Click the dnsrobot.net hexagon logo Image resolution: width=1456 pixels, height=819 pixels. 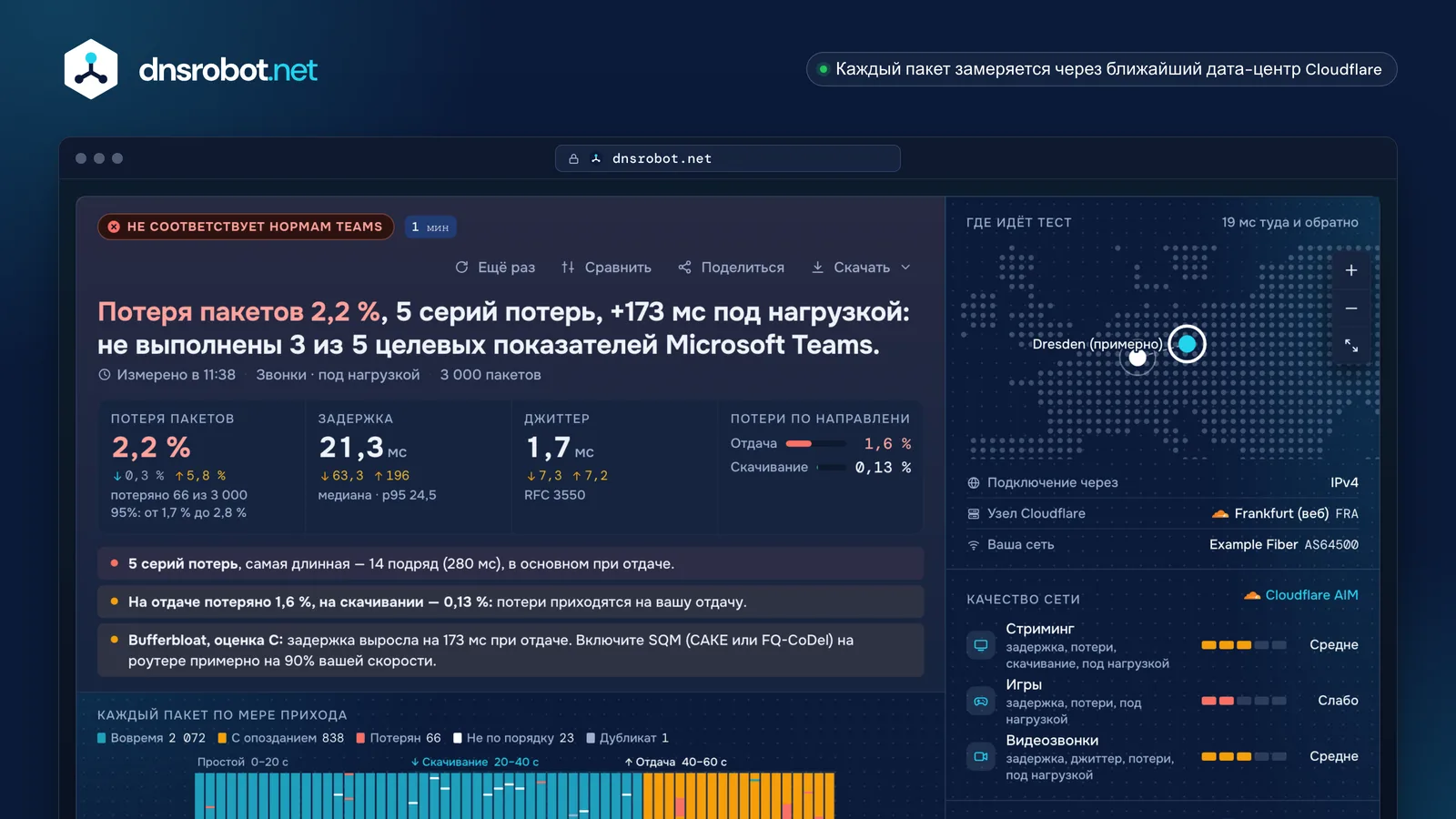91,69
